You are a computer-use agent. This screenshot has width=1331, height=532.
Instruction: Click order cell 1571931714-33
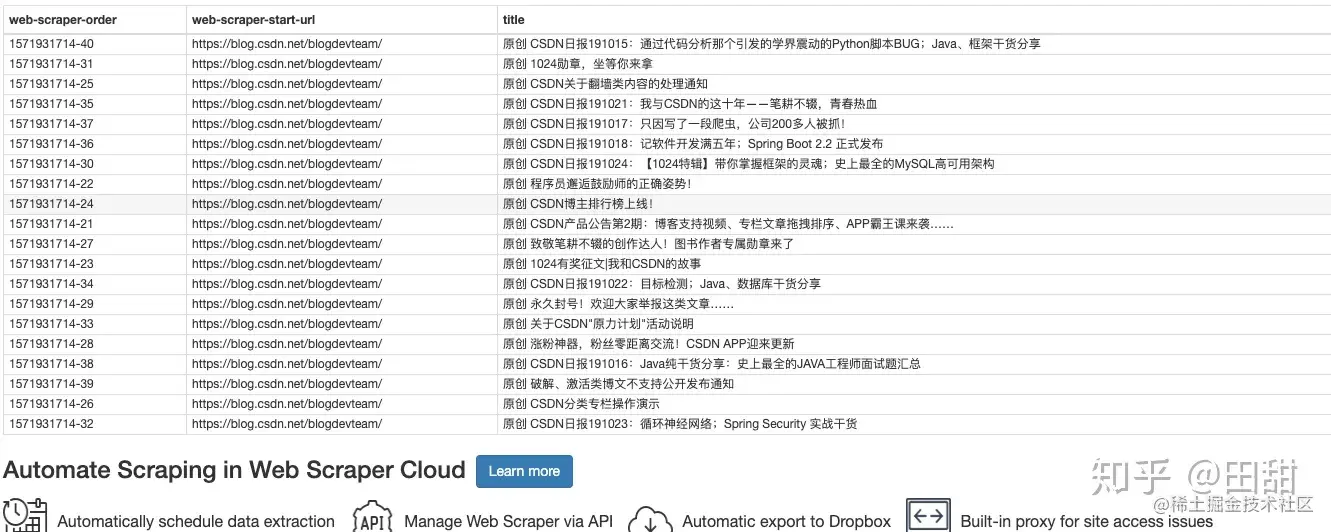click(x=51, y=324)
